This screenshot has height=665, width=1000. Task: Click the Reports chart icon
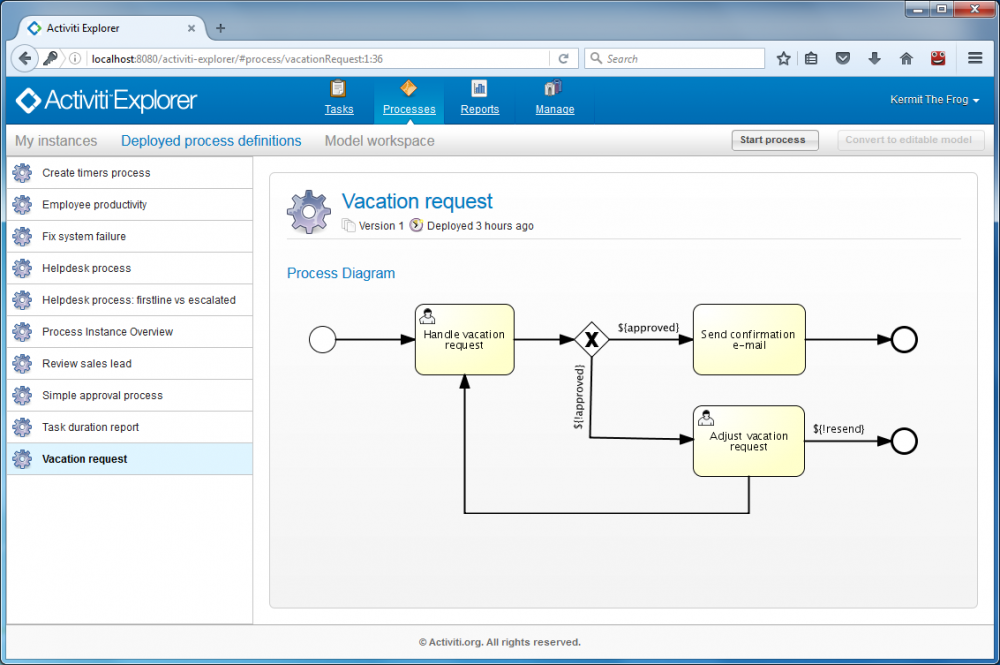point(479,88)
